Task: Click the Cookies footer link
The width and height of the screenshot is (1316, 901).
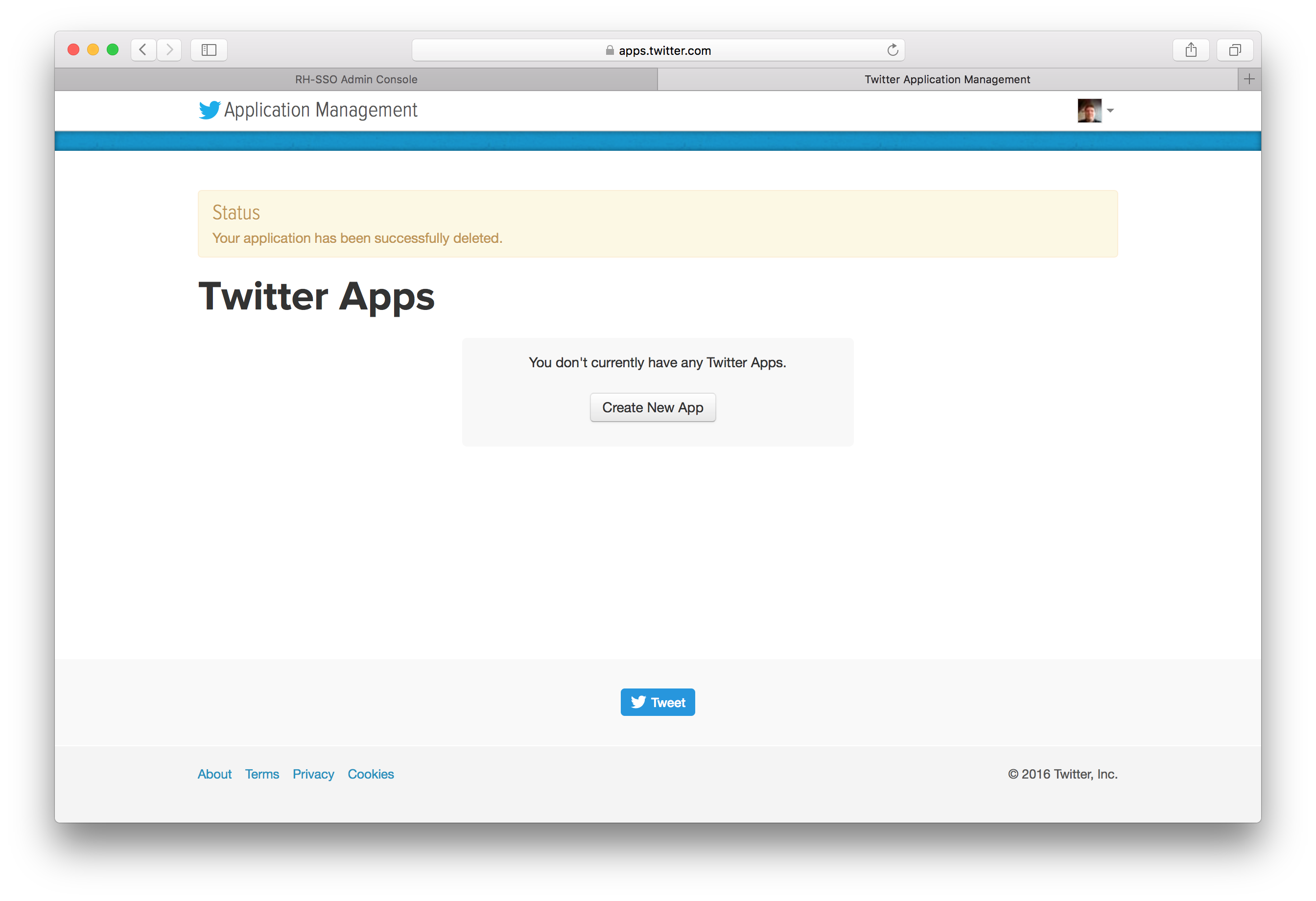Action: tap(370, 774)
